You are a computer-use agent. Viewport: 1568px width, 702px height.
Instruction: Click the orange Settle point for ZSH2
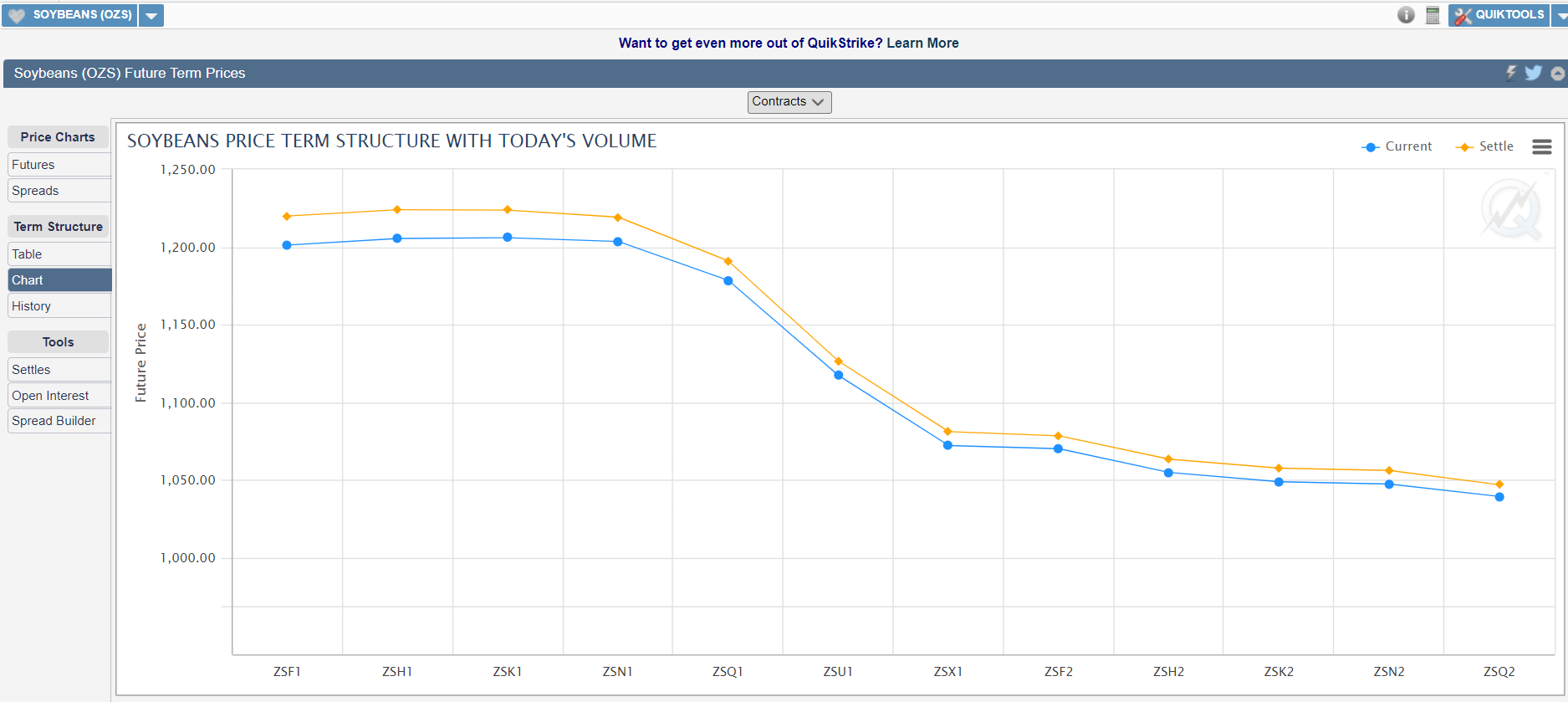tap(1168, 459)
